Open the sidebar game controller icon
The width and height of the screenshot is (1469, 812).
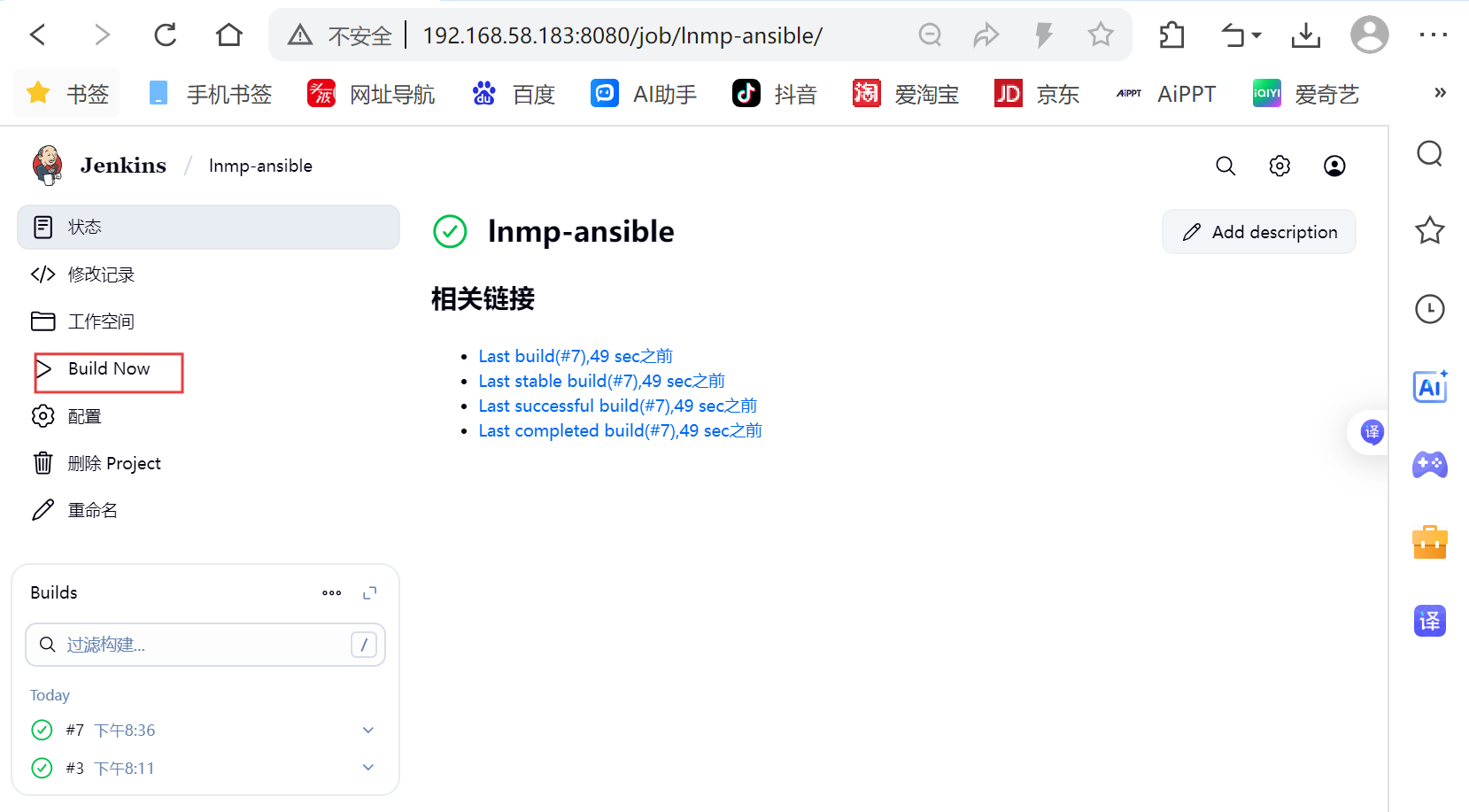click(1430, 464)
